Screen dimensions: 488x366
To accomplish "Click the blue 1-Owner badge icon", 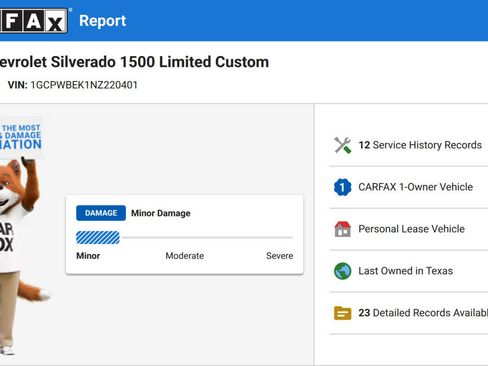I will [343, 187].
